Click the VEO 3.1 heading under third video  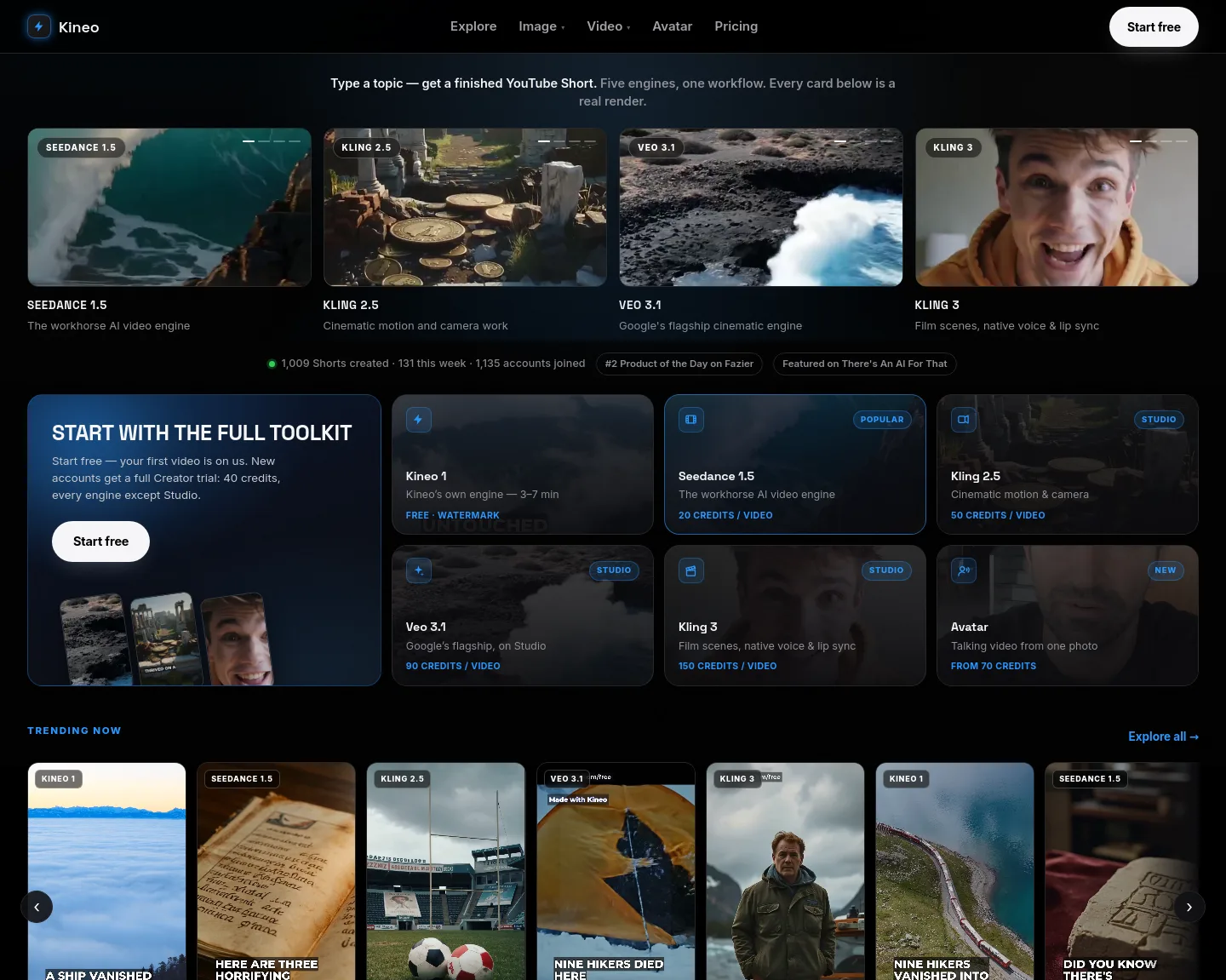(640, 305)
